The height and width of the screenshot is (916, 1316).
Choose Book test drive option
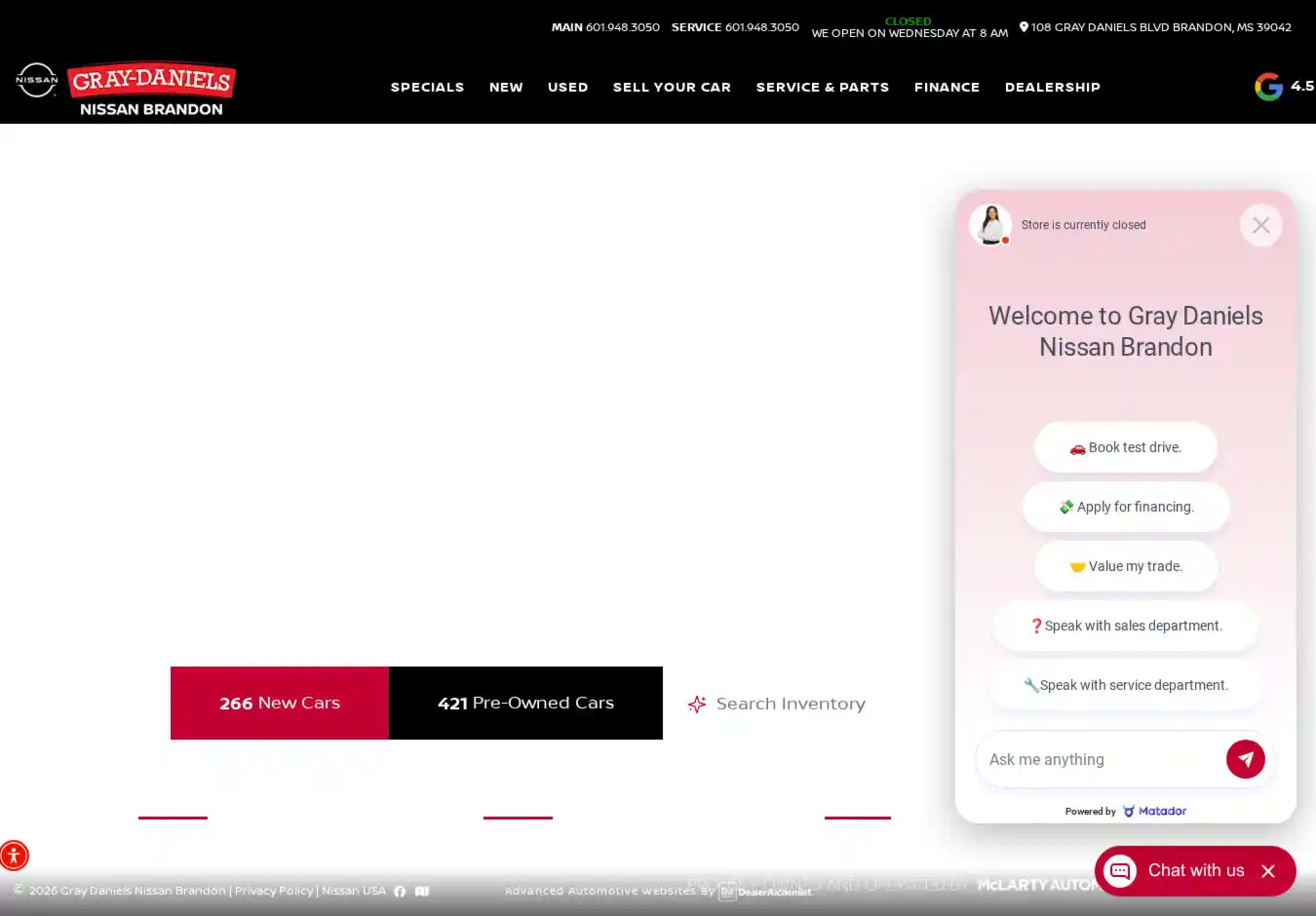(1125, 447)
